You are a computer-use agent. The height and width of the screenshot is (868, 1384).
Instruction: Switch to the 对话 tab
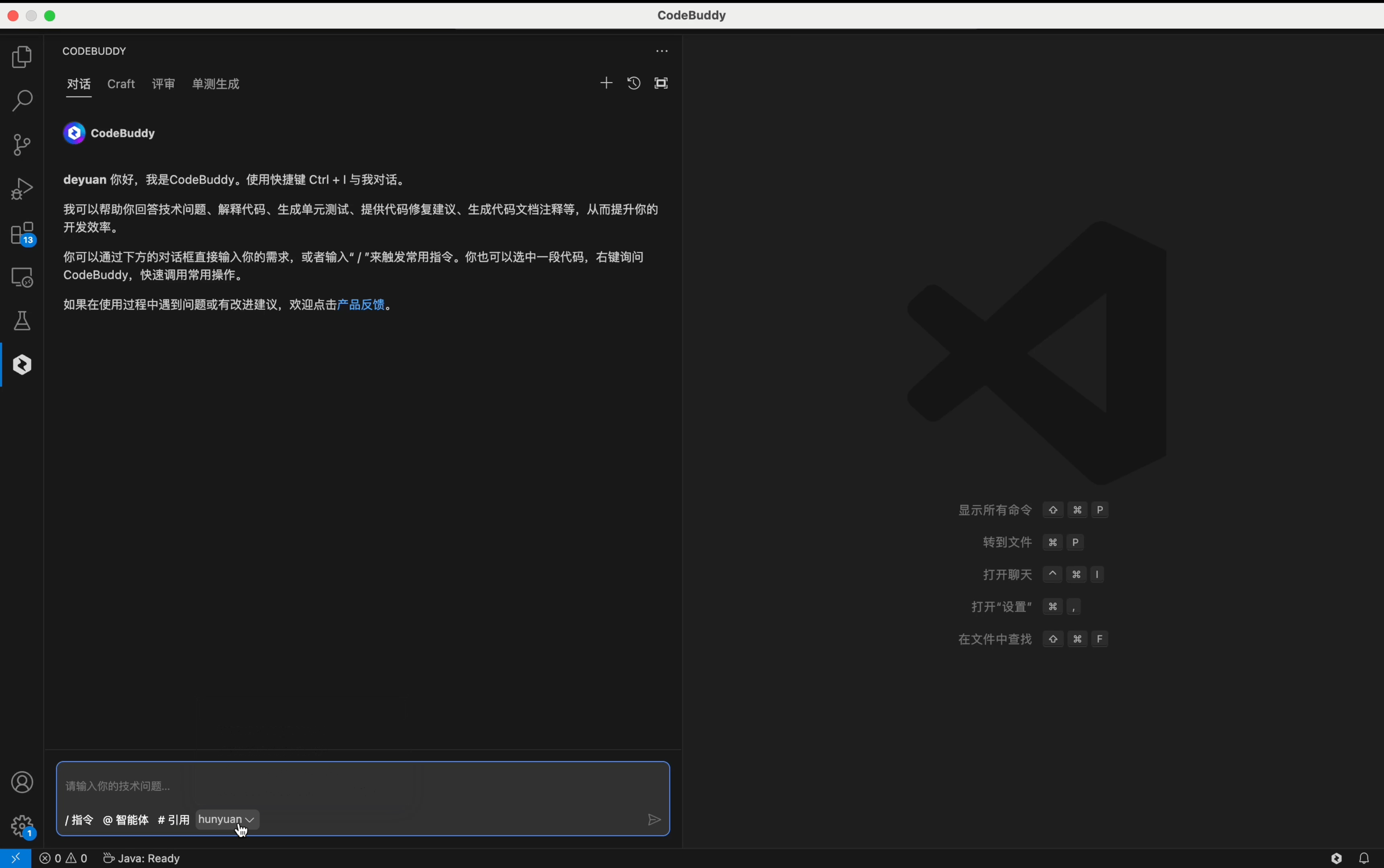pos(79,84)
